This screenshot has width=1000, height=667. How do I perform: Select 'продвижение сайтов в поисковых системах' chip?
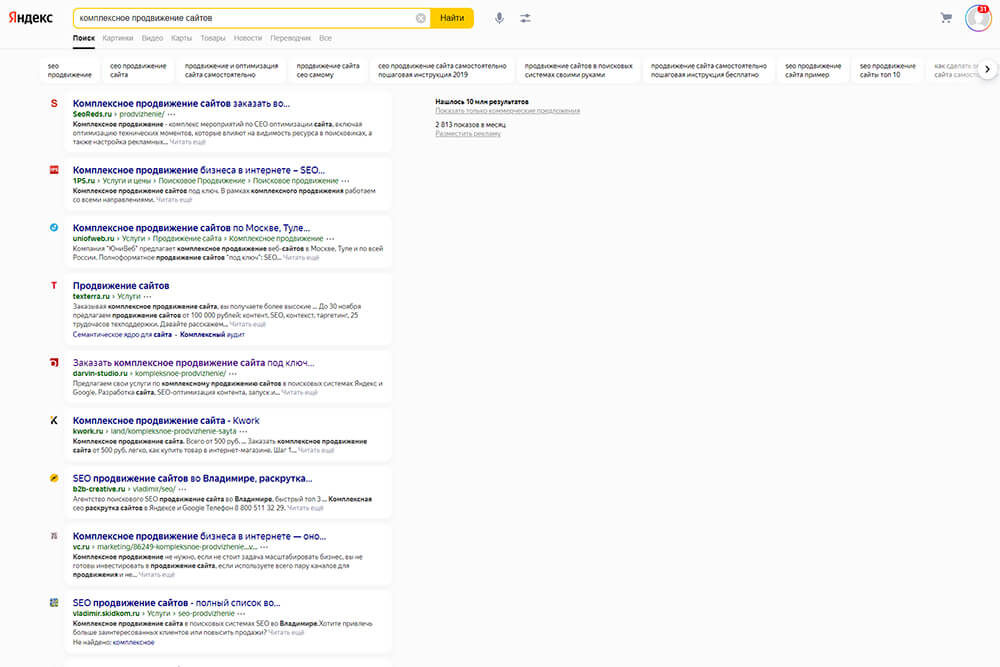pyautogui.click(x=578, y=70)
